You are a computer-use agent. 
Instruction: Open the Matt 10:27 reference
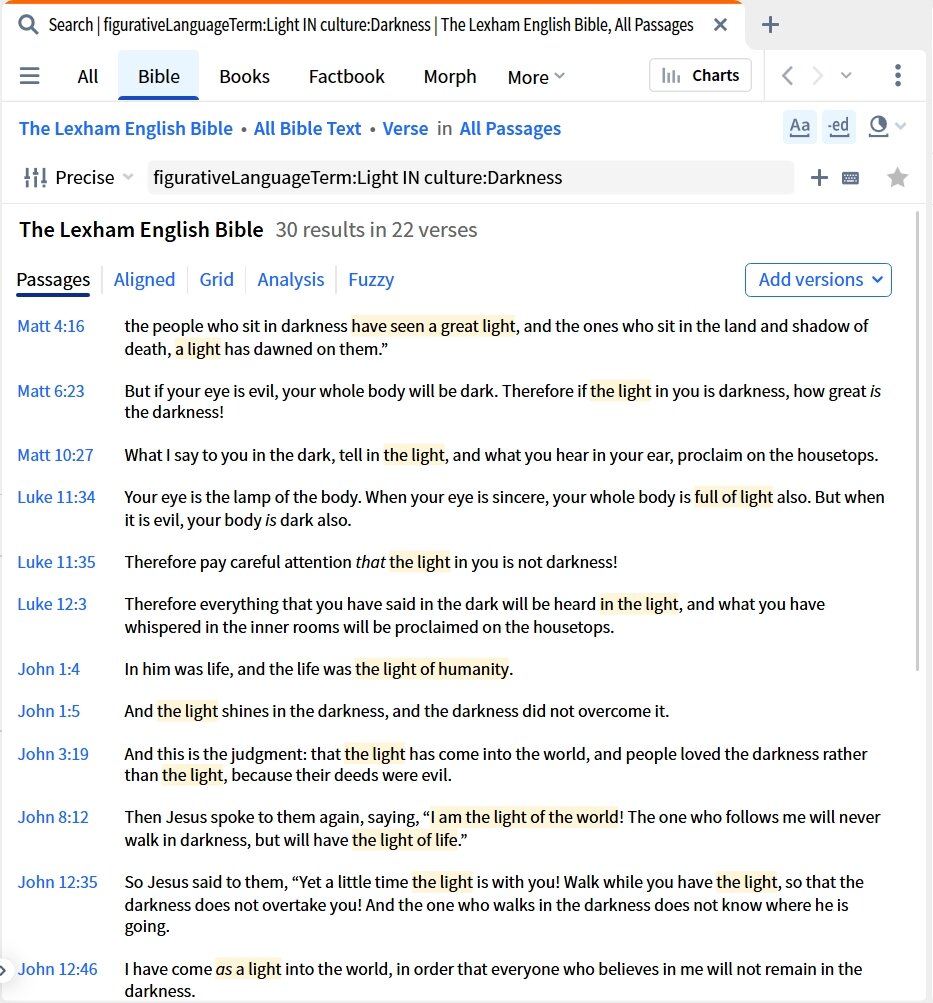click(55, 455)
